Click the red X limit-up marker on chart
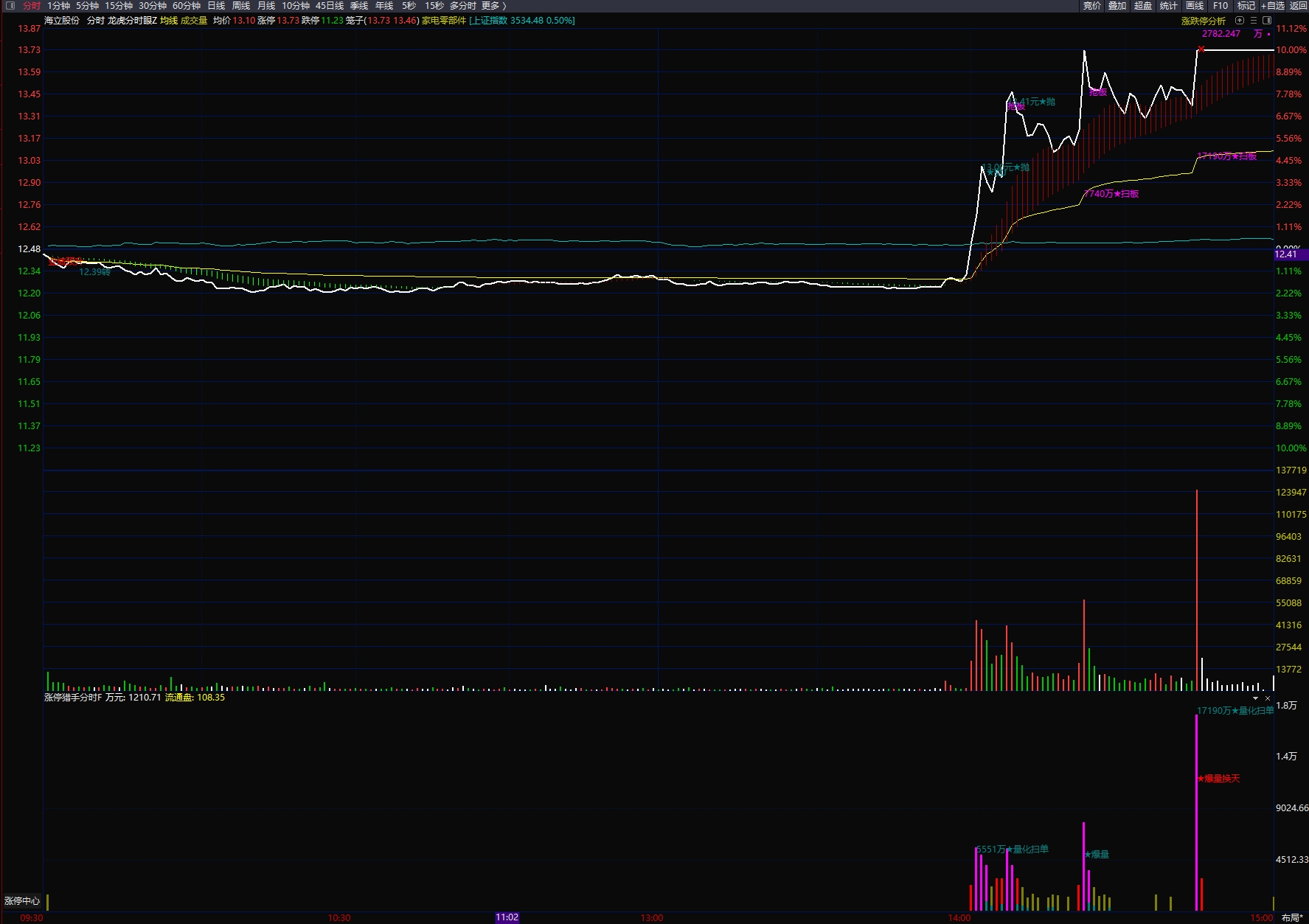This screenshot has width=1309, height=924. coord(1201,49)
